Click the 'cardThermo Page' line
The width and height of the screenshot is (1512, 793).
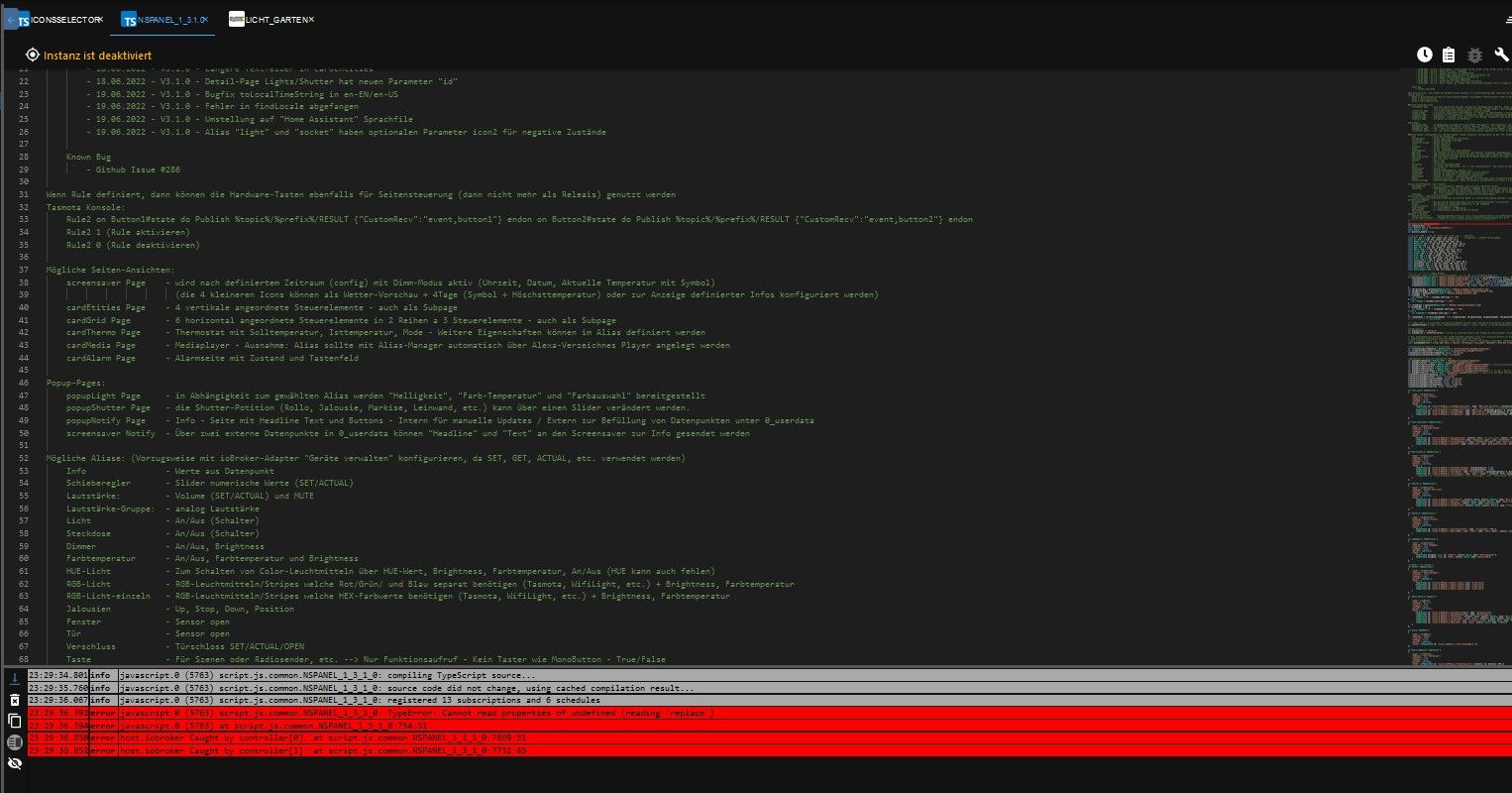[385, 333]
